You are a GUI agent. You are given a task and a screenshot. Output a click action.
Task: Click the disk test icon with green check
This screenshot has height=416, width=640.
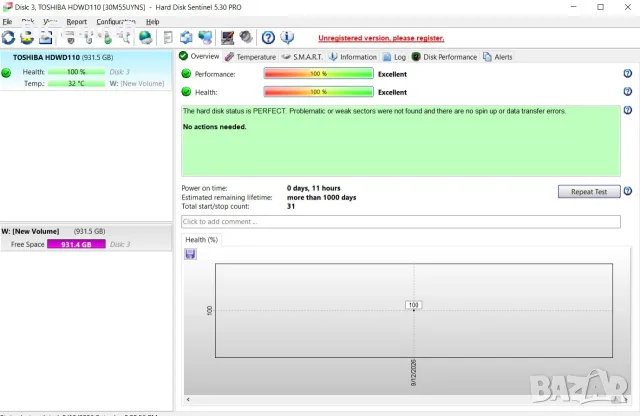click(x=107, y=38)
